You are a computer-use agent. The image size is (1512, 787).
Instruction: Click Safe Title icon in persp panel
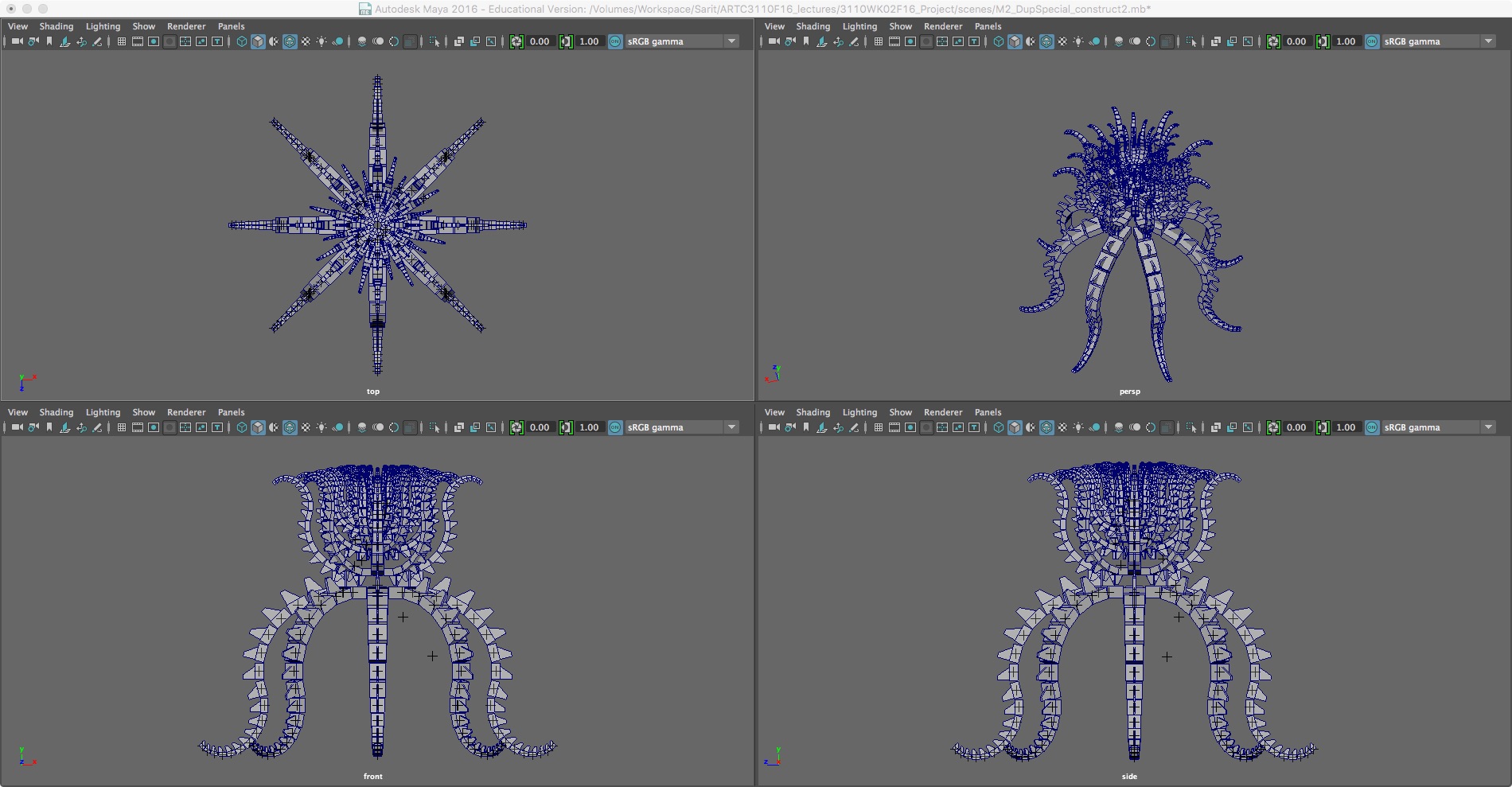tap(974, 41)
